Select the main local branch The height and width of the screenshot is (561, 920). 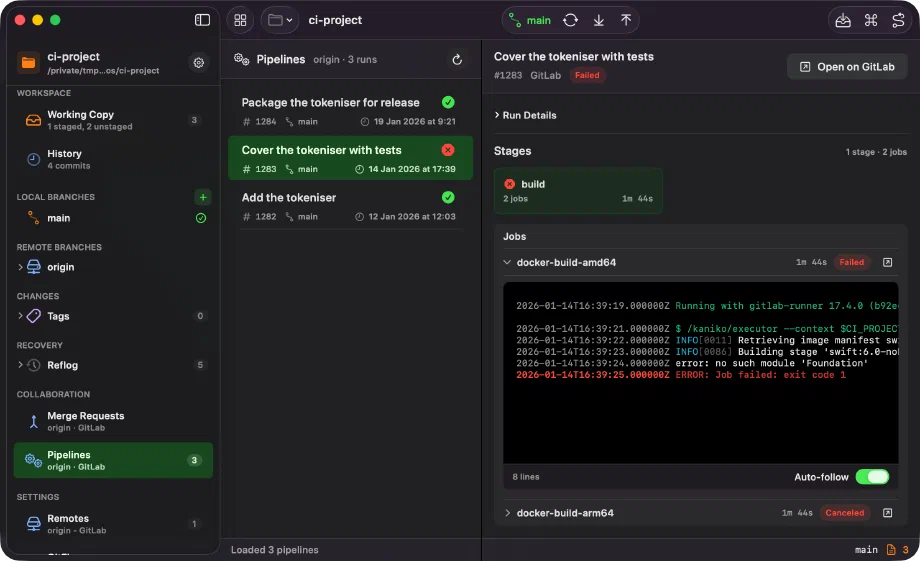(x=113, y=218)
